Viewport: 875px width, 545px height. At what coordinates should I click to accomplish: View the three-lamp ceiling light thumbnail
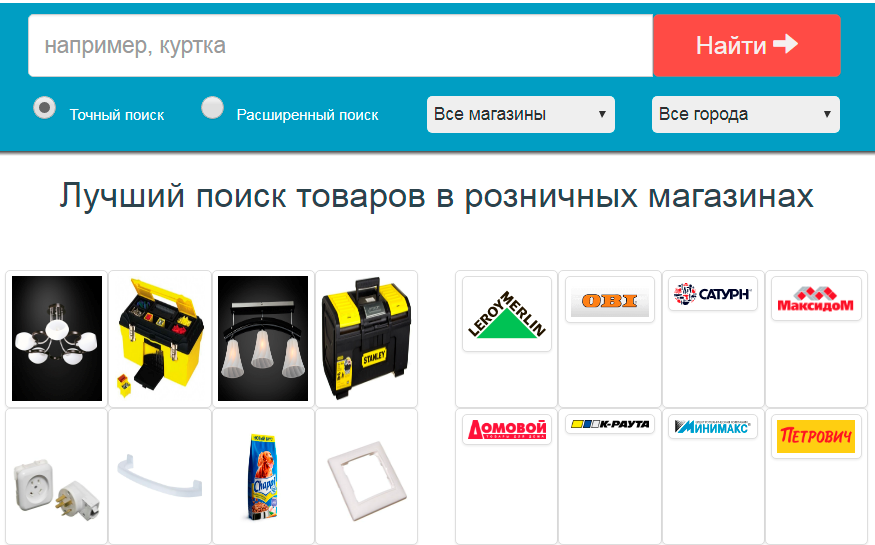(x=263, y=339)
